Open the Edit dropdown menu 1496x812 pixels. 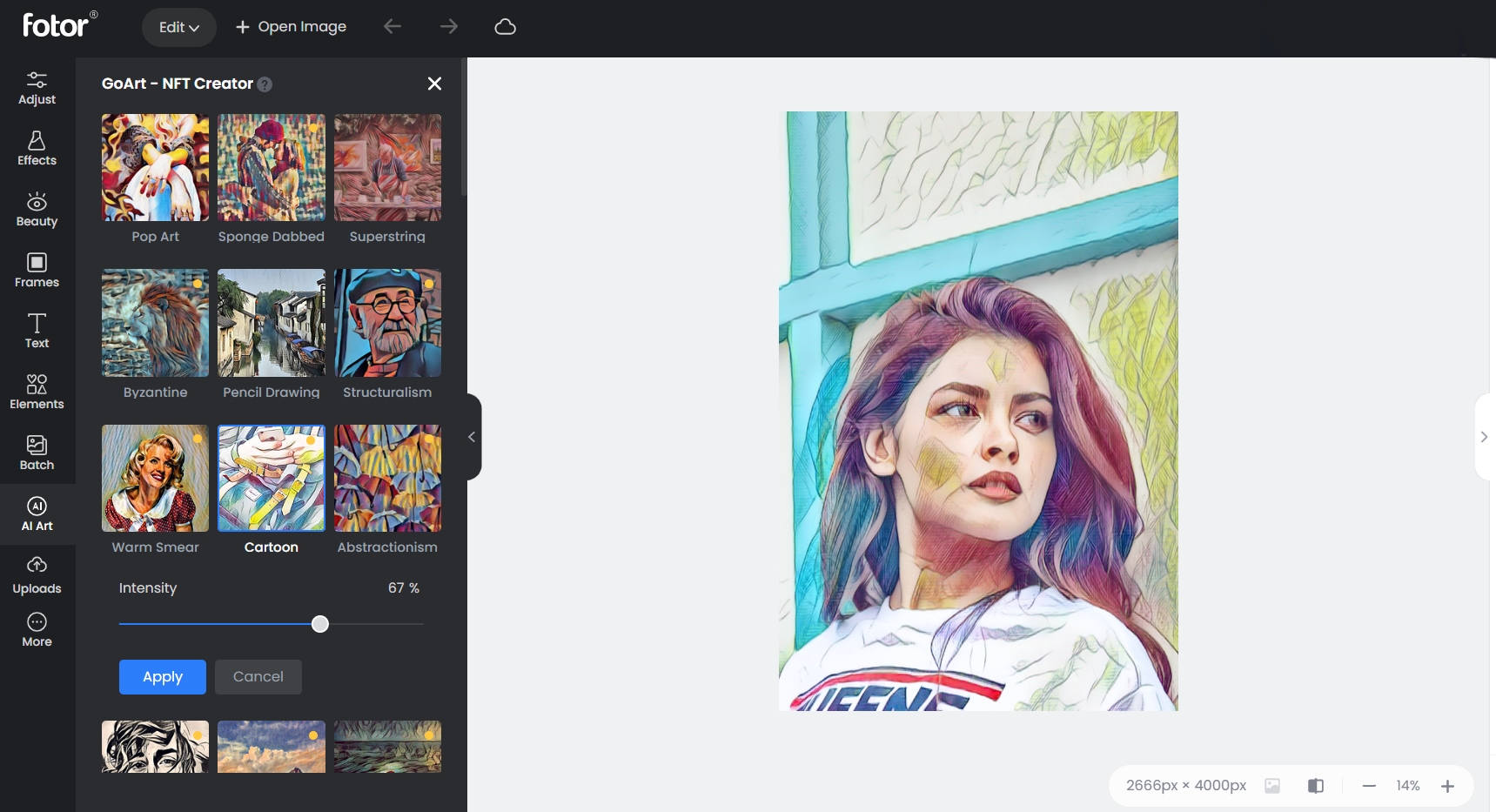[x=178, y=27]
